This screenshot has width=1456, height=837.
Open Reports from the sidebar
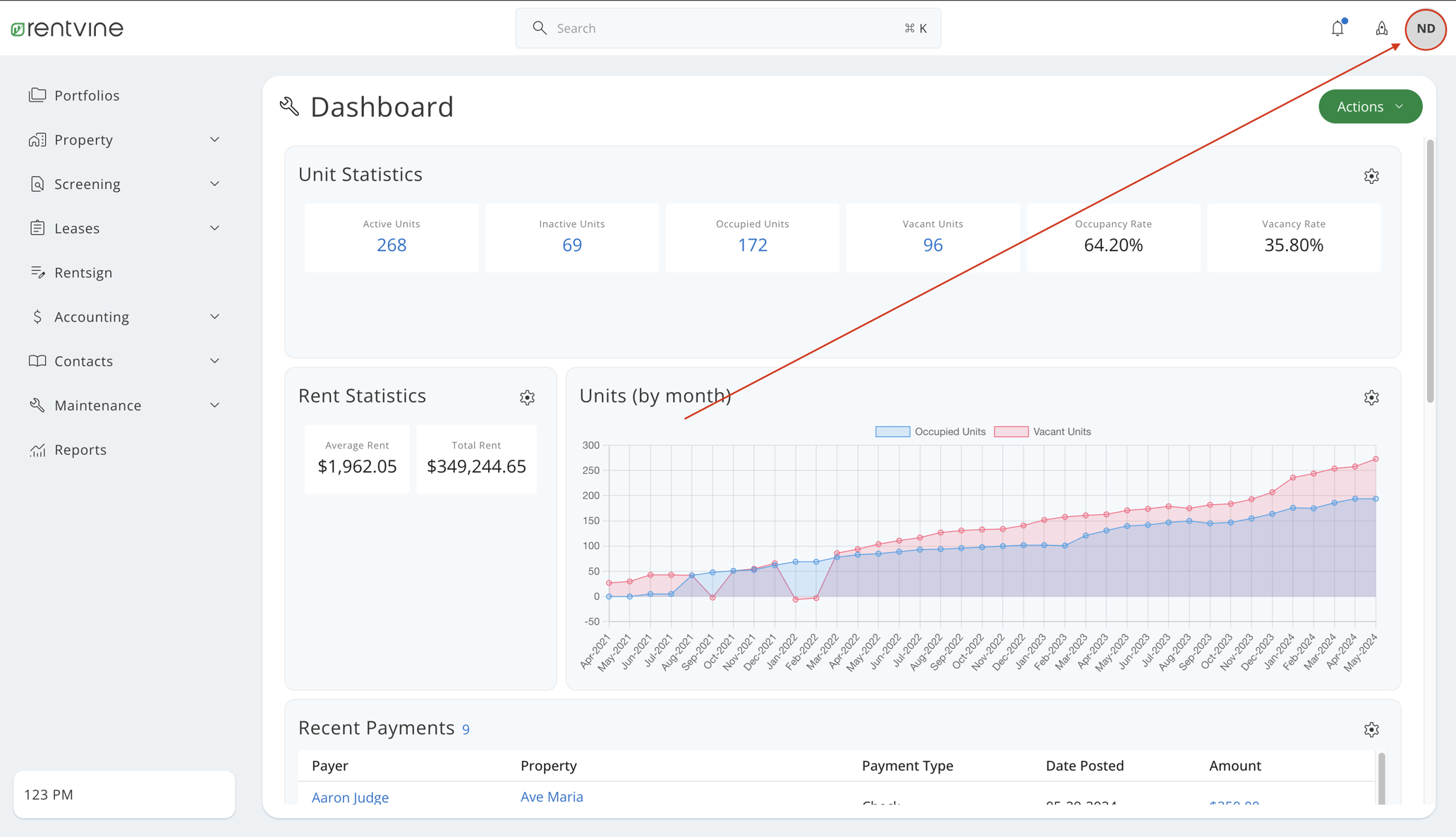(80, 450)
